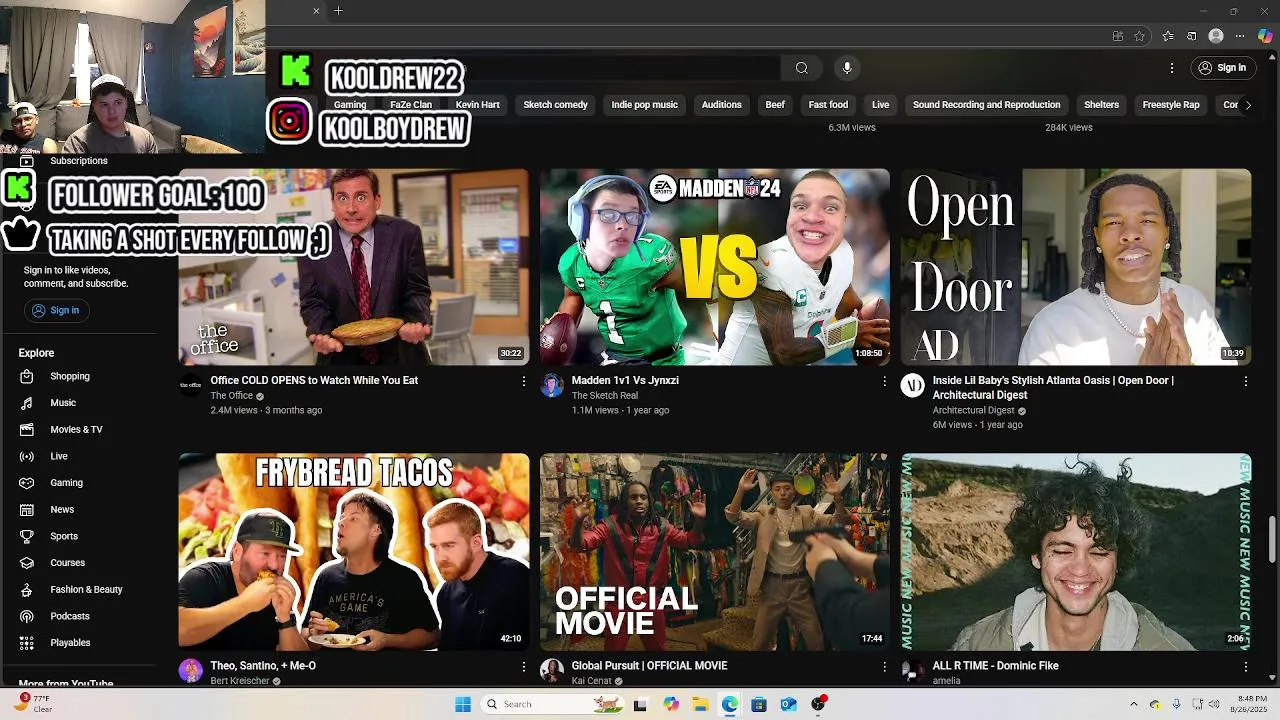Open Office COLD OPENS video thumbnail

(x=354, y=267)
